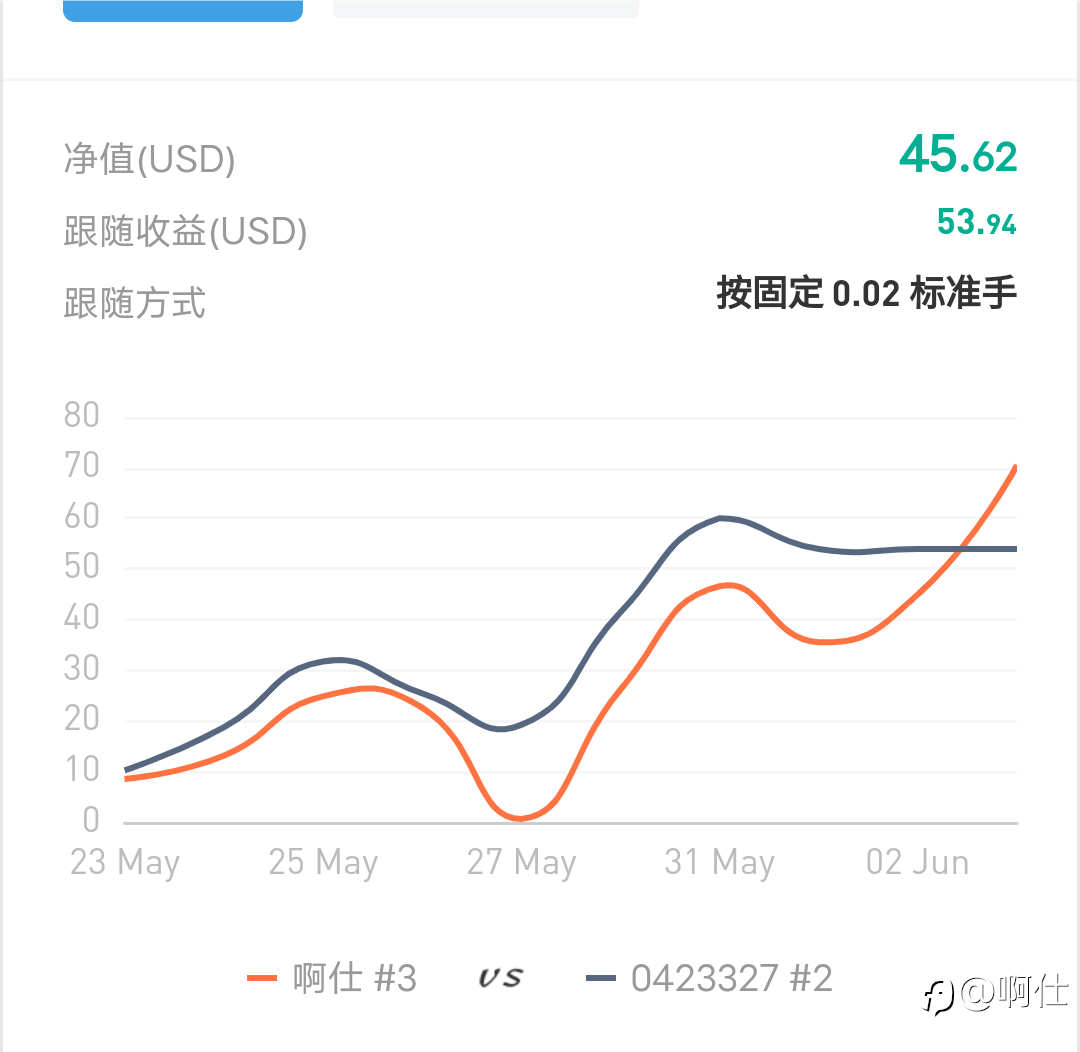Click the 02 Jun date on chart axis
Screen dimensions: 1080x1052
(917, 862)
